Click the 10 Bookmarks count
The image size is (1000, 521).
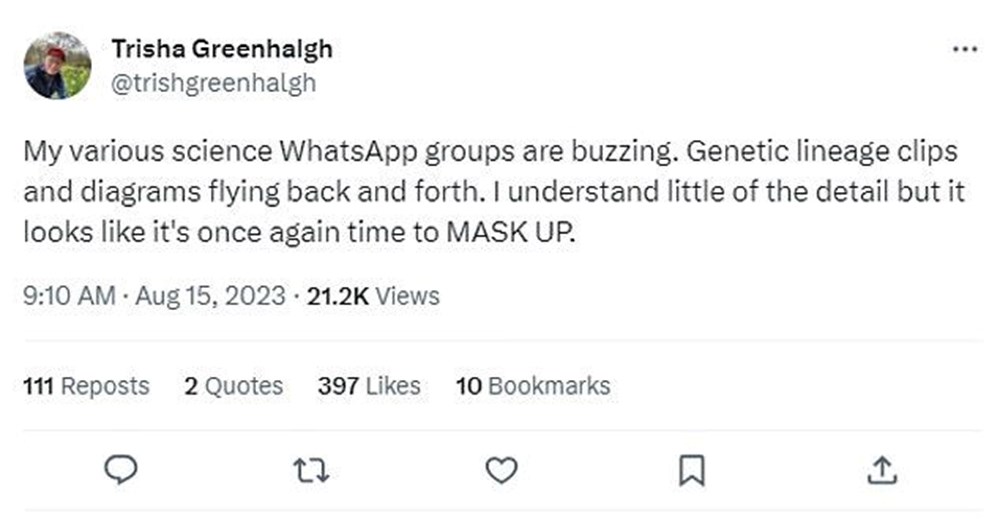pyautogui.click(x=532, y=386)
